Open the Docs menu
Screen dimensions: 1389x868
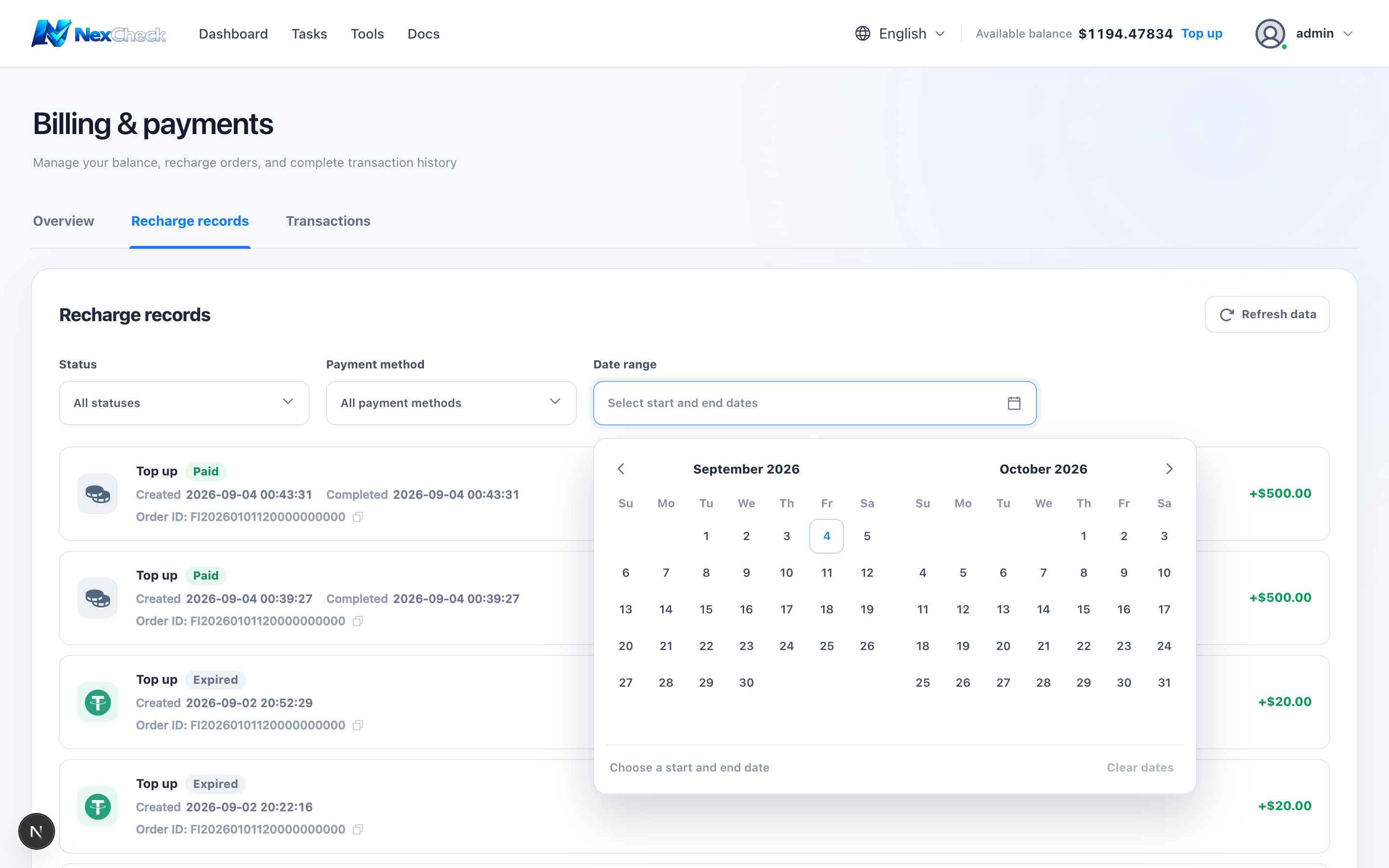pyautogui.click(x=423, y=34)
